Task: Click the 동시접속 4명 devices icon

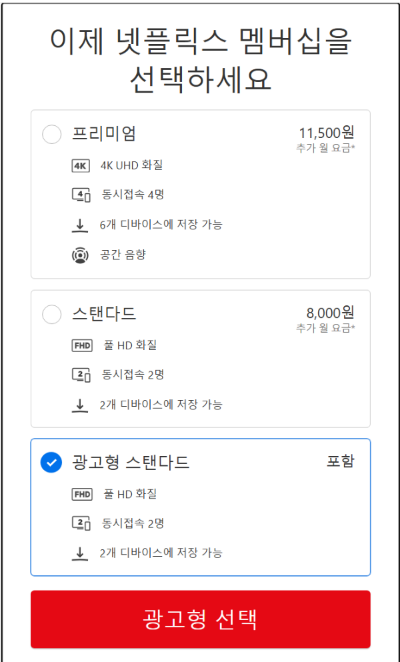Action: (x=81, y=195)
